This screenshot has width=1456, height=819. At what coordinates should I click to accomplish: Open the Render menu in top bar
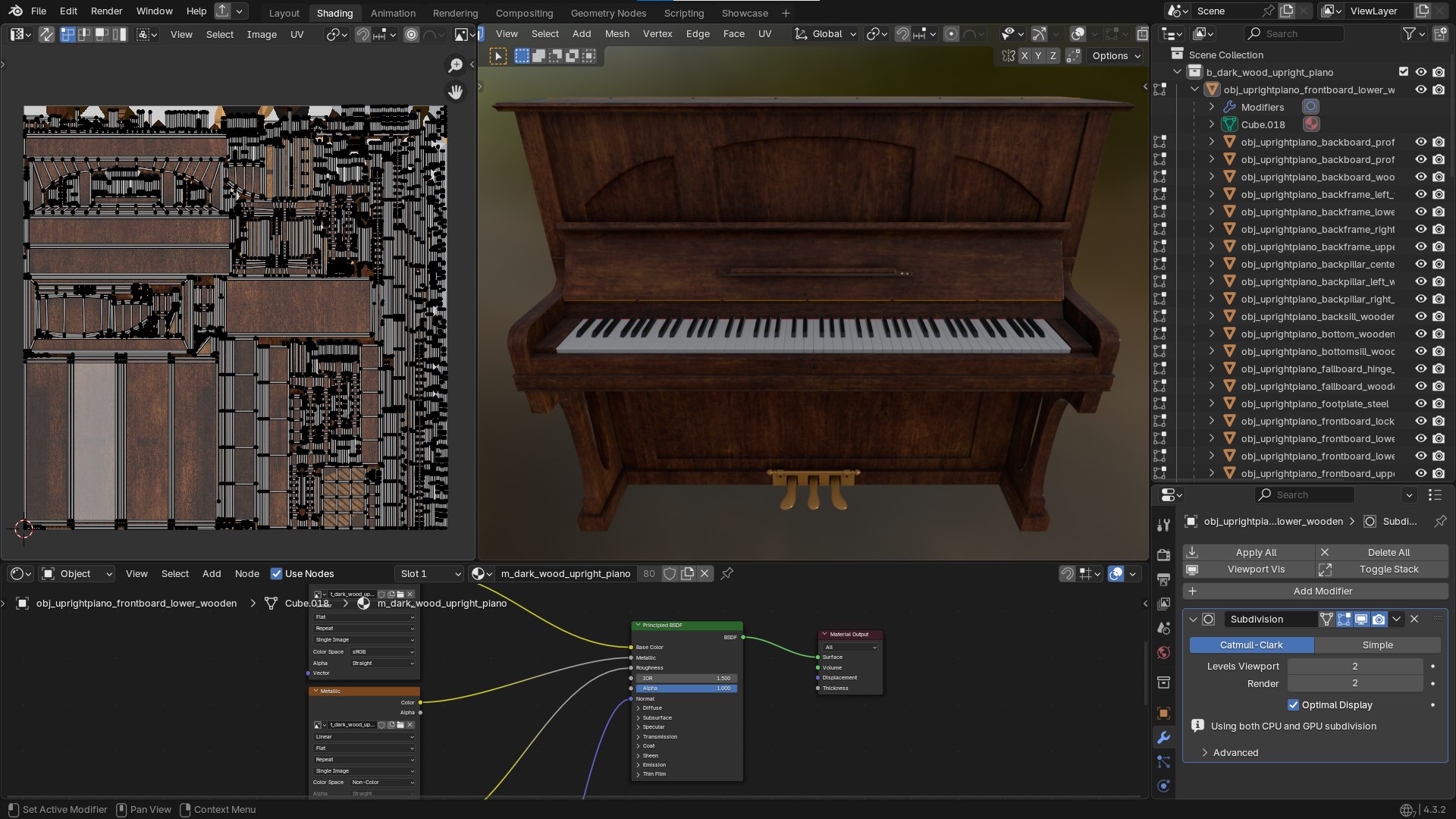(x=106, y=11)
